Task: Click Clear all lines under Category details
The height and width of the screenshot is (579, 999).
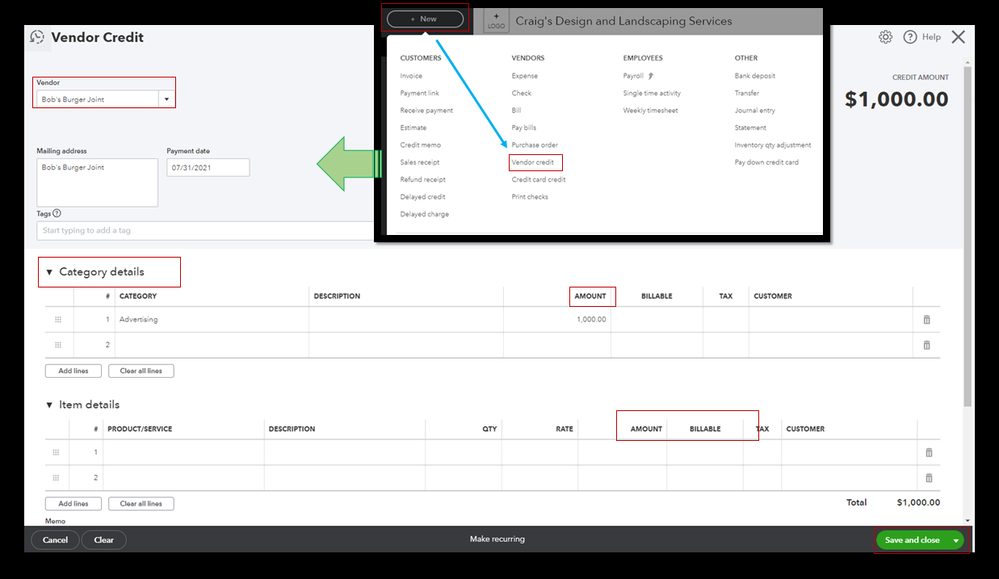Action: (x=141, y=371)
